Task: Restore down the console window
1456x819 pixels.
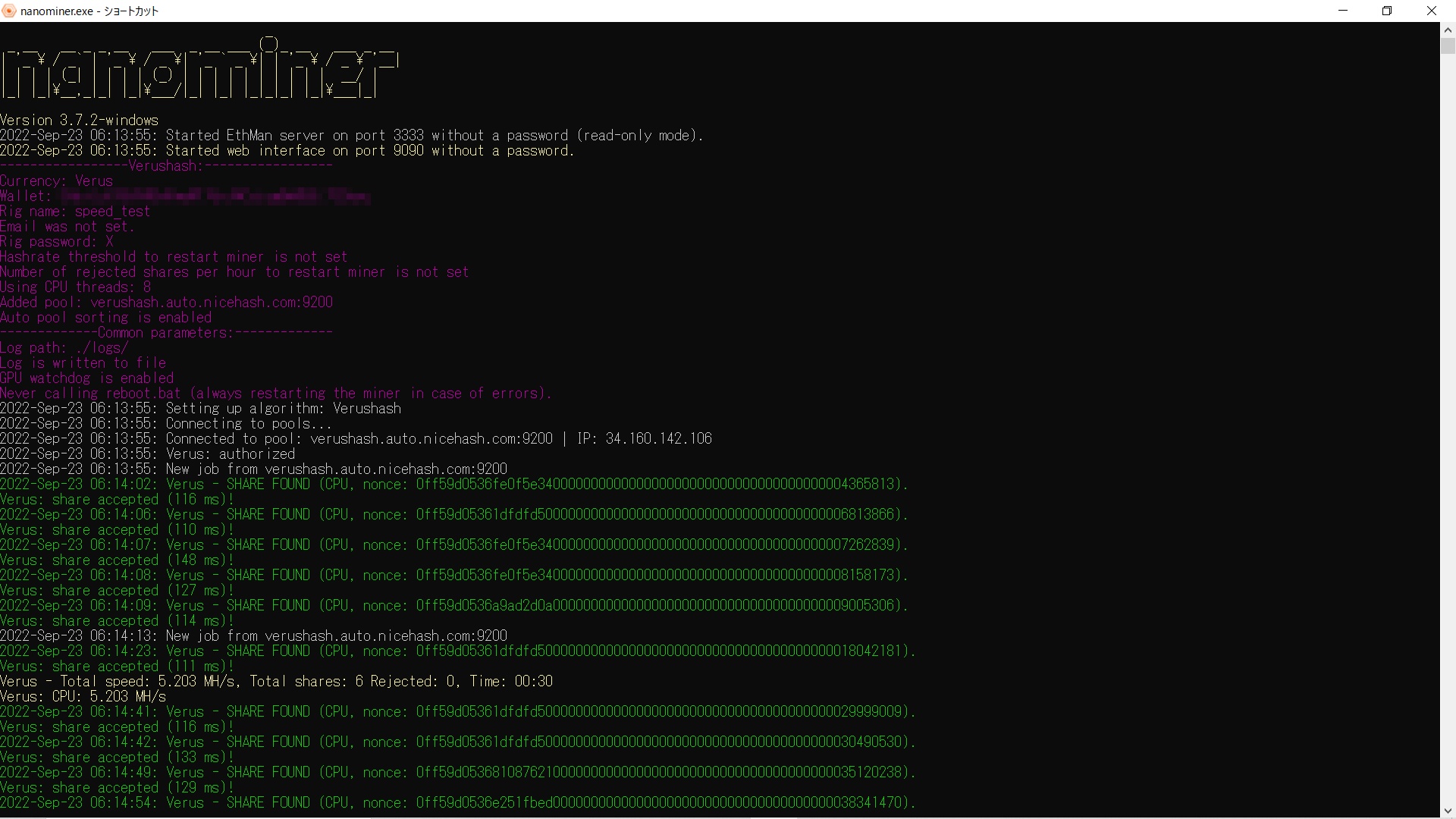Action: 1387,11
